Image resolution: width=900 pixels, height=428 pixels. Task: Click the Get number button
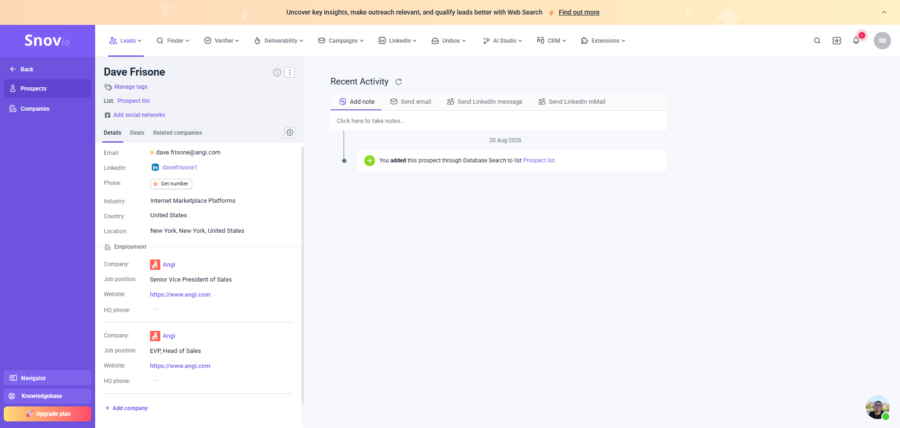[x=171, y=184]
